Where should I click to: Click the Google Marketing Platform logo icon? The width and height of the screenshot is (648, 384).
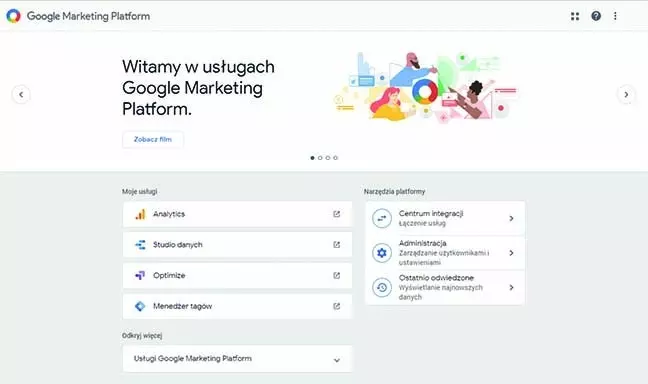(x=13, y=16)
